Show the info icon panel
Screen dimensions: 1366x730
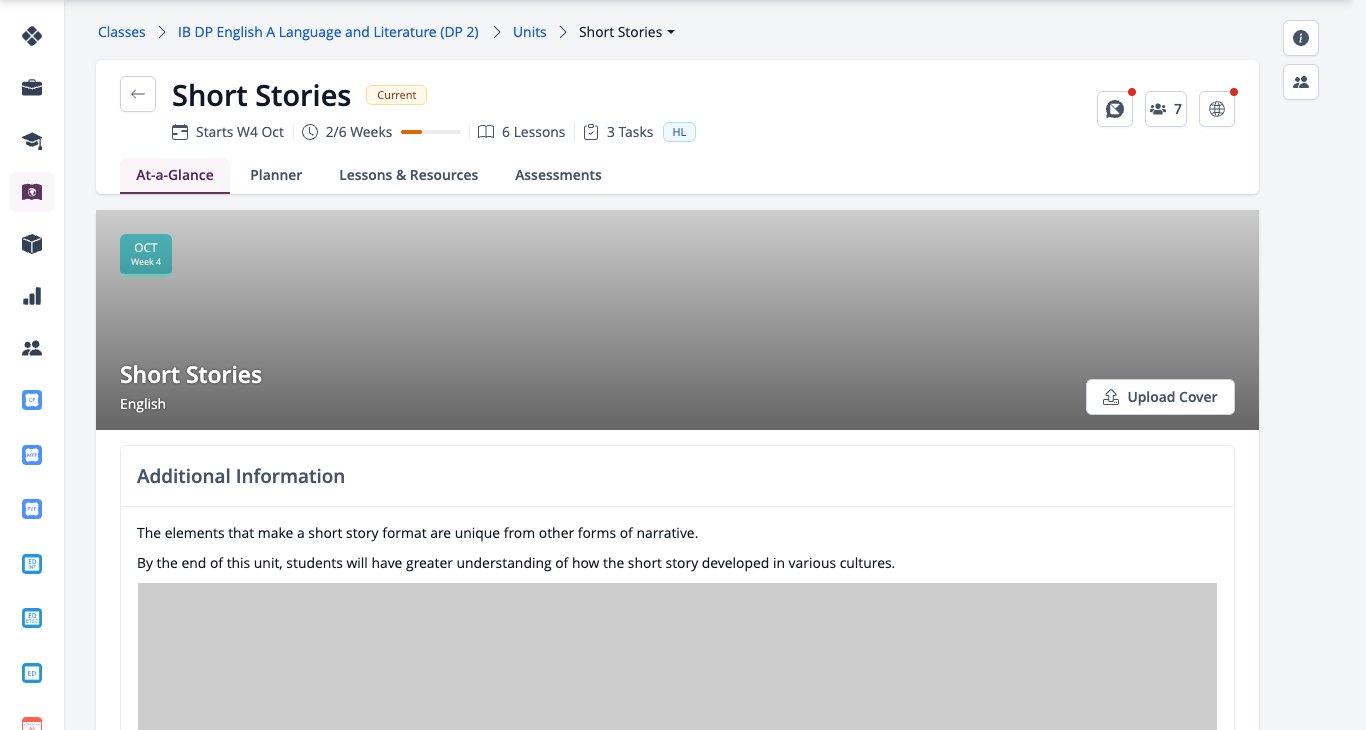pos(1301,38)
